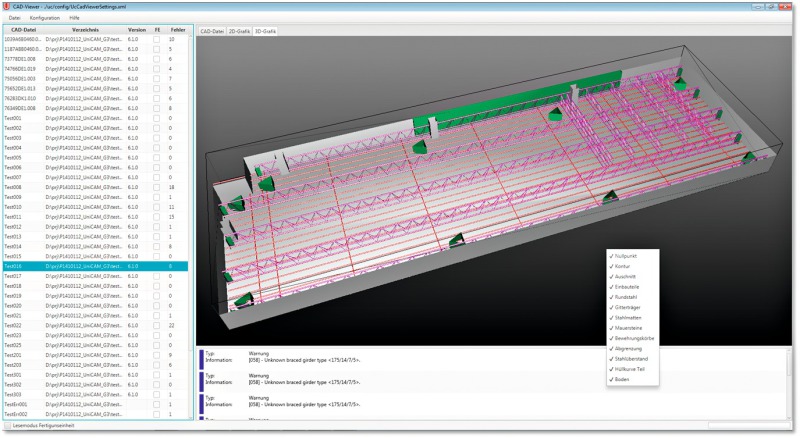This screenshot has width=800, height=438.
Task: Check the FE box for 74766DE1.019
Action: tap(157, 69)
